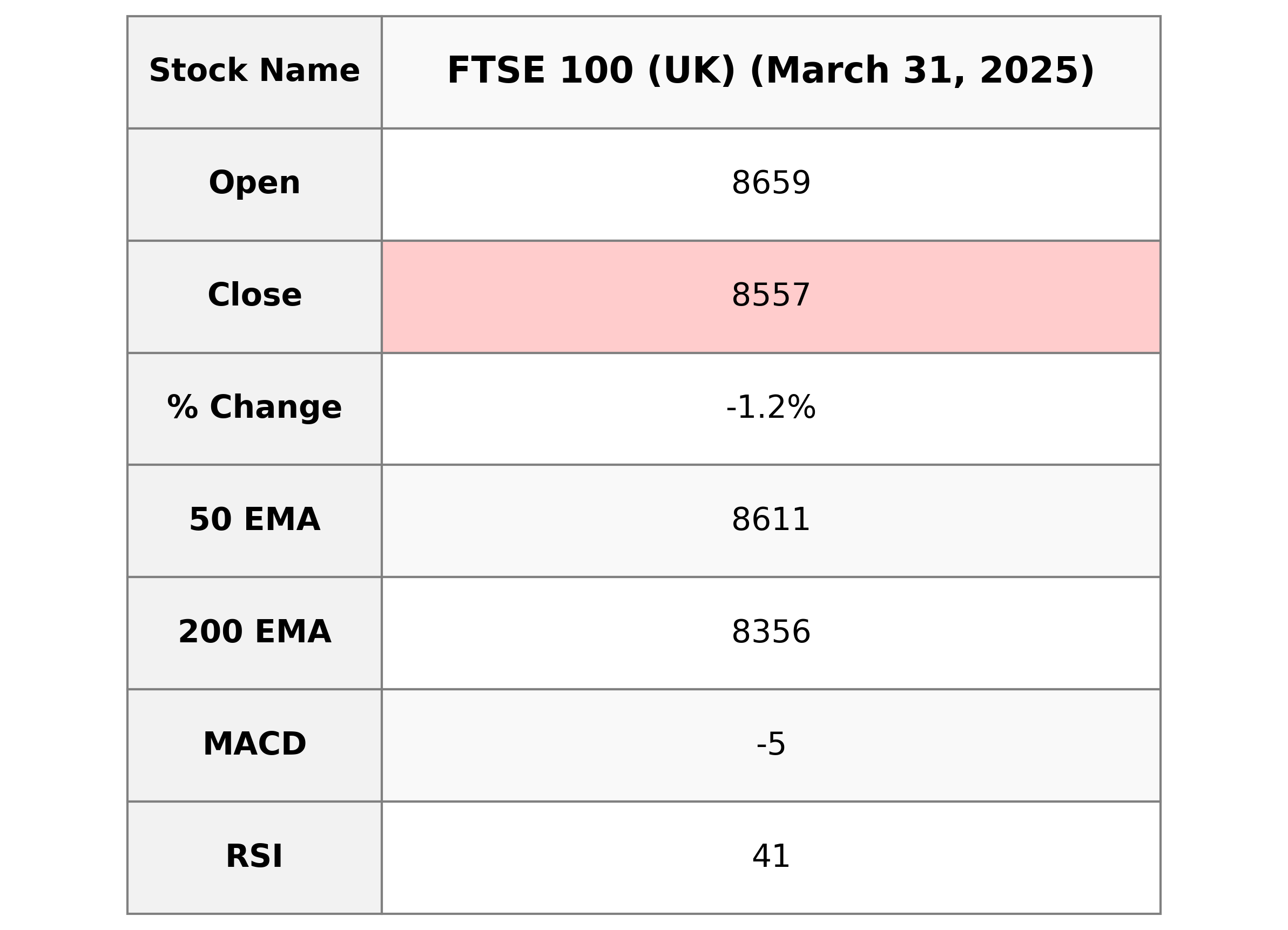The width and height of the screenshot is (1288, 930).
Task: Click the 50 EMA value 8611
Action: 771,520
